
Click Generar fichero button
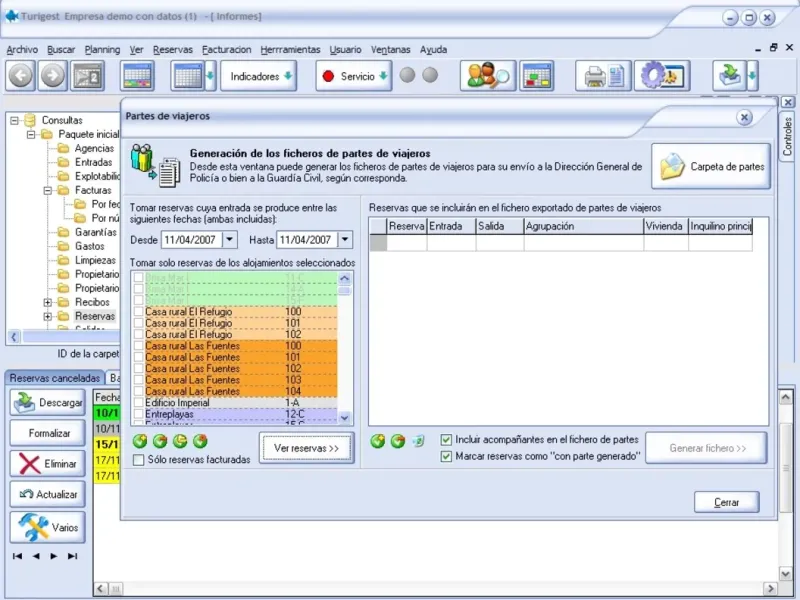click(707, 448)
